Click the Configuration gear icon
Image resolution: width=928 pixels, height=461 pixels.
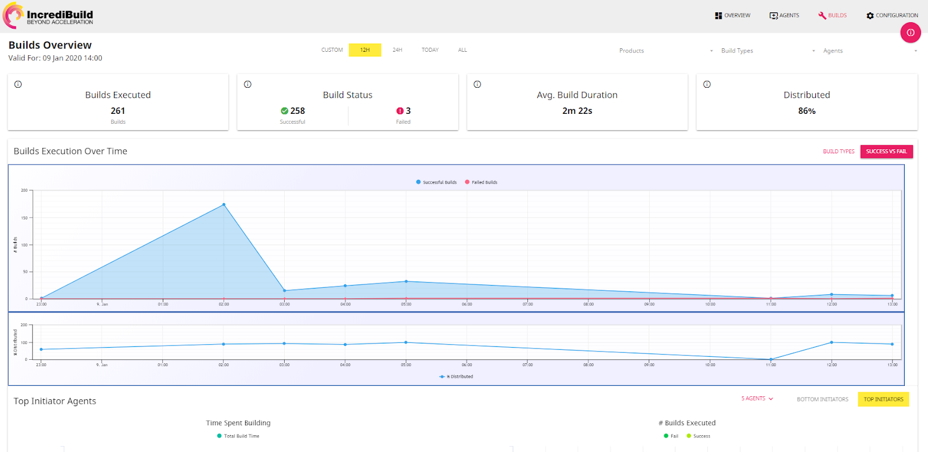(x=870, y=15)
